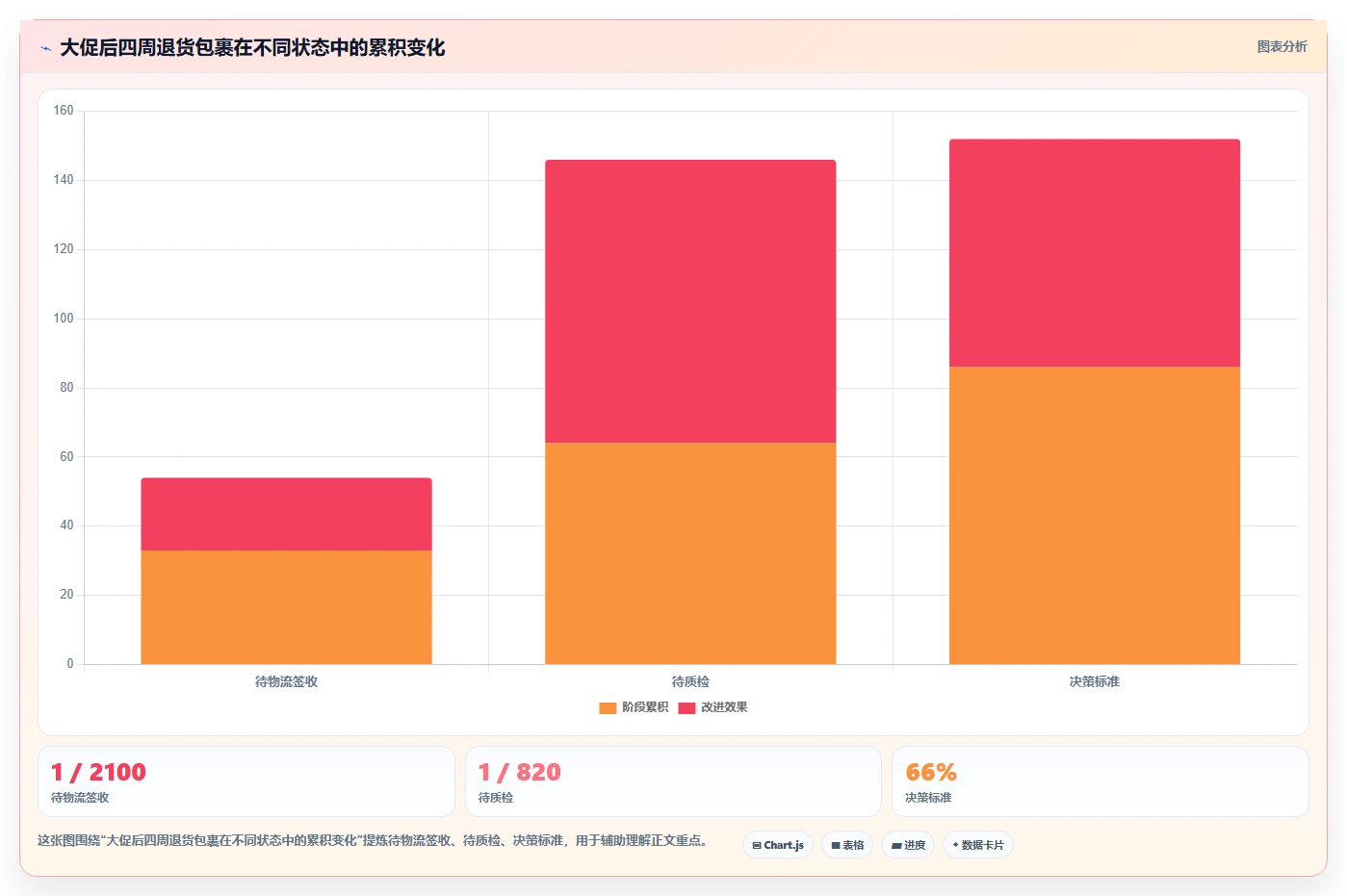
Task: Select the Chart.js tag pill
Action: [778, 845]
